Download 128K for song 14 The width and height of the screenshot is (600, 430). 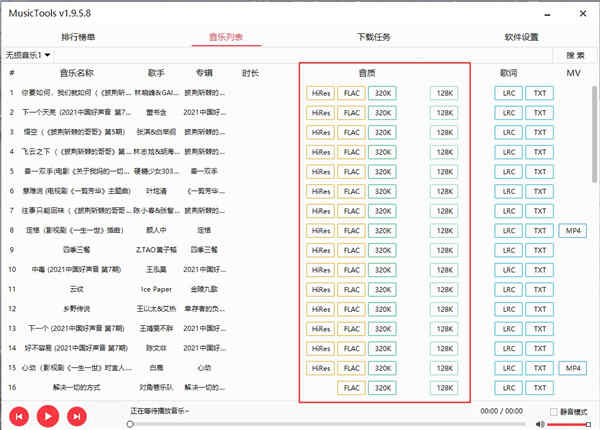(x=444, y=349)
